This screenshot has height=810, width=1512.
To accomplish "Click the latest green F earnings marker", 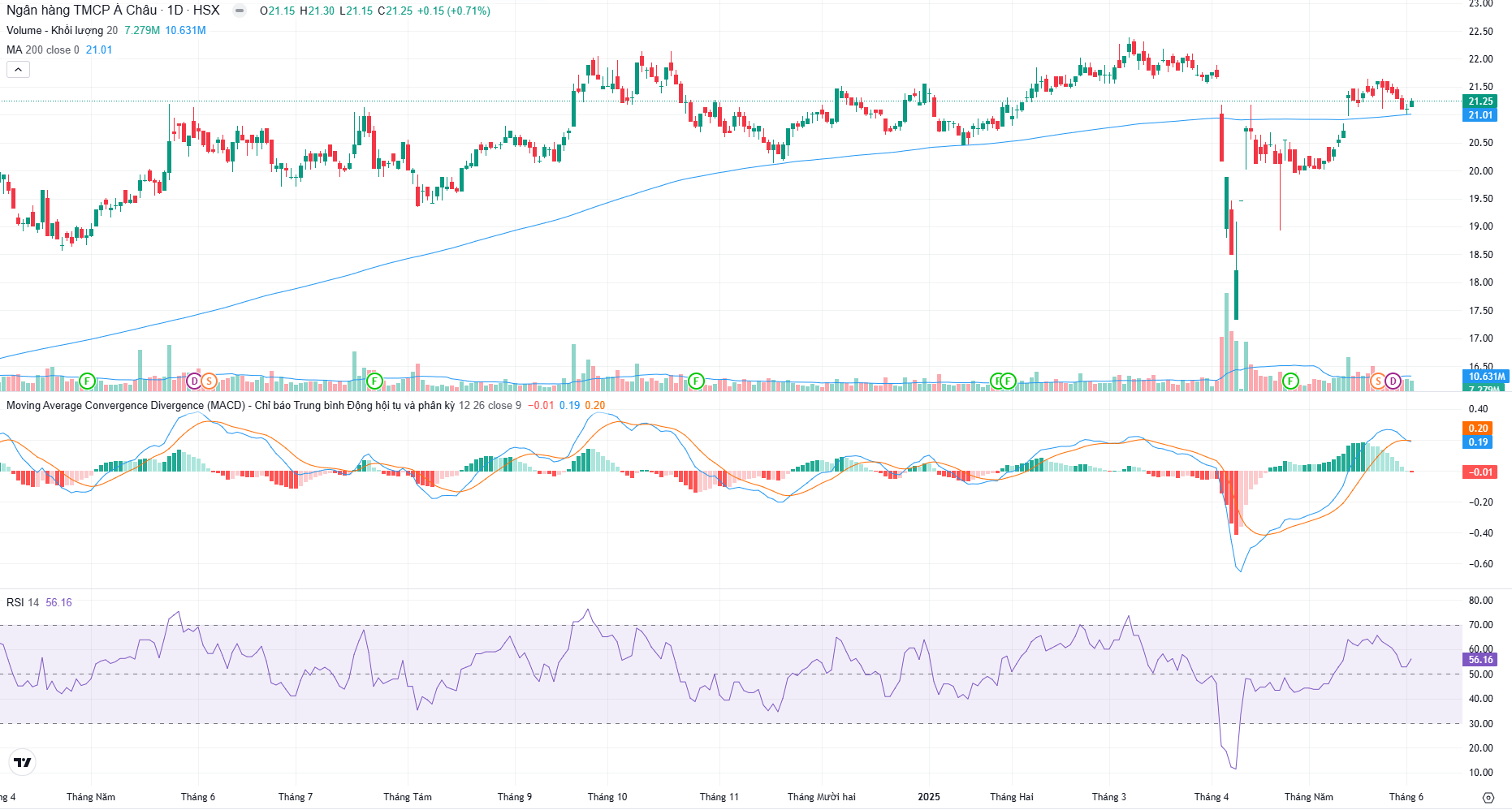I will [1290, 381].
